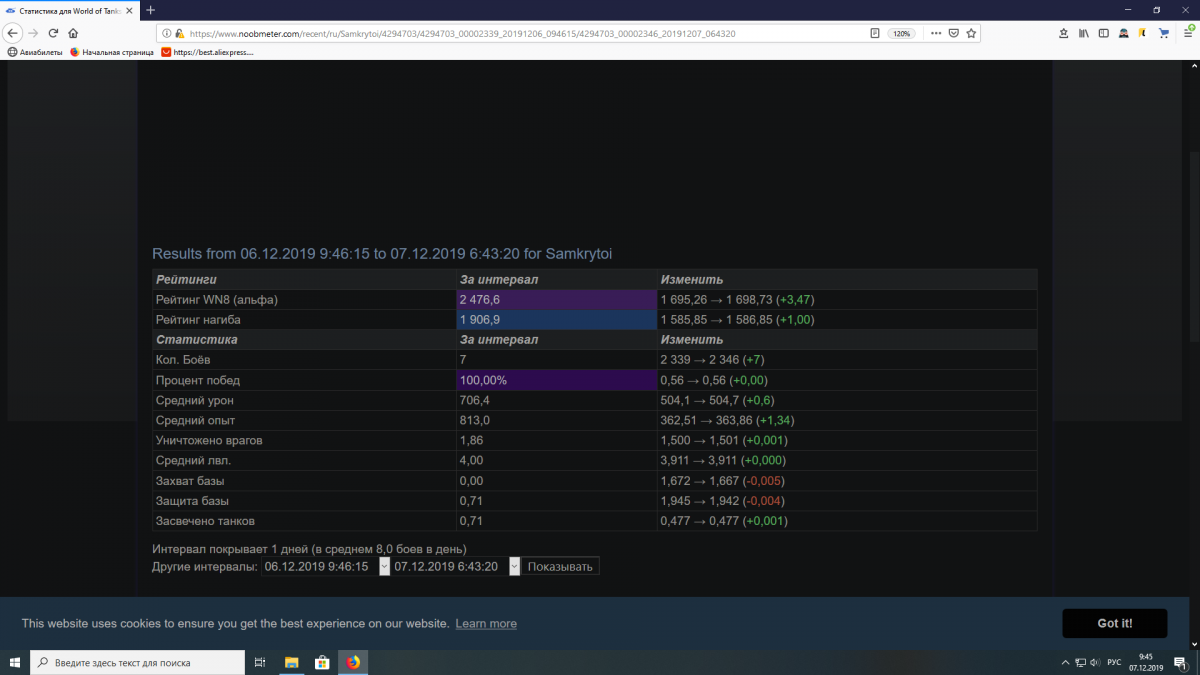This screenshot has width=1200, height=675.
Task: Click the Кол. Боёв row label
Action: coord(183,360)
